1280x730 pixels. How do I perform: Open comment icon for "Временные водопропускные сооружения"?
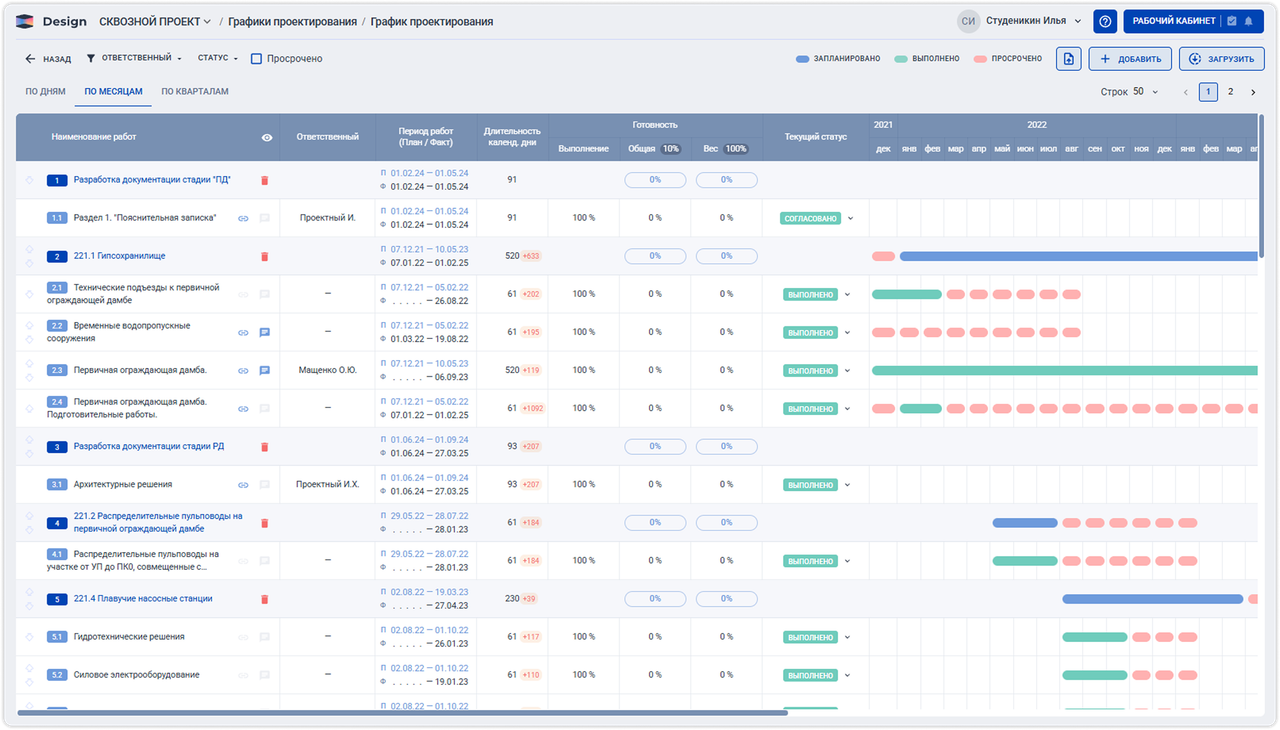(x=264, y=332)
